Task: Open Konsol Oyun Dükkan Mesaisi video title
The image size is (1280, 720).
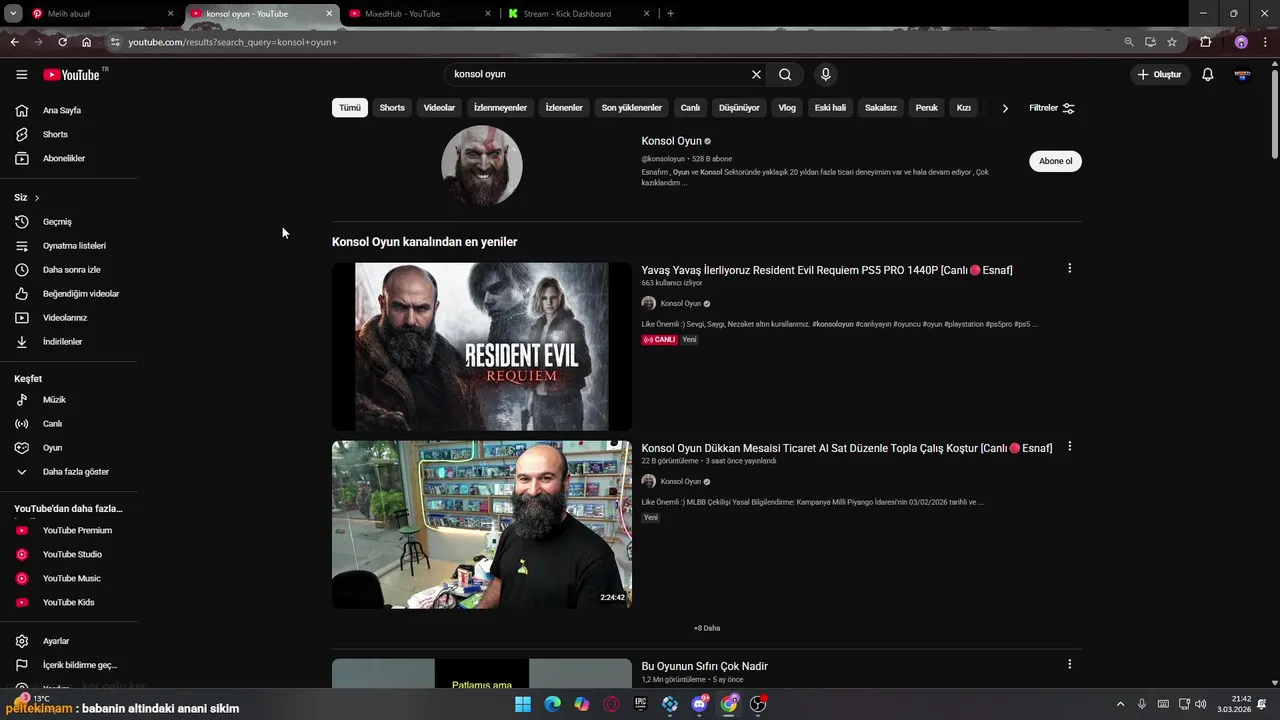Action: click(x=847, y=448)
